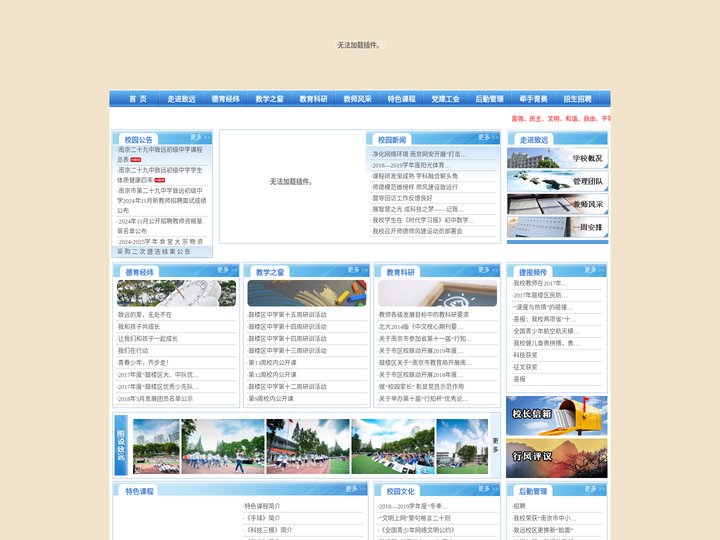Open 我和孩子共成长 article
The width and height of the screenshot is (720, 540).
click(x=139, y=326)
